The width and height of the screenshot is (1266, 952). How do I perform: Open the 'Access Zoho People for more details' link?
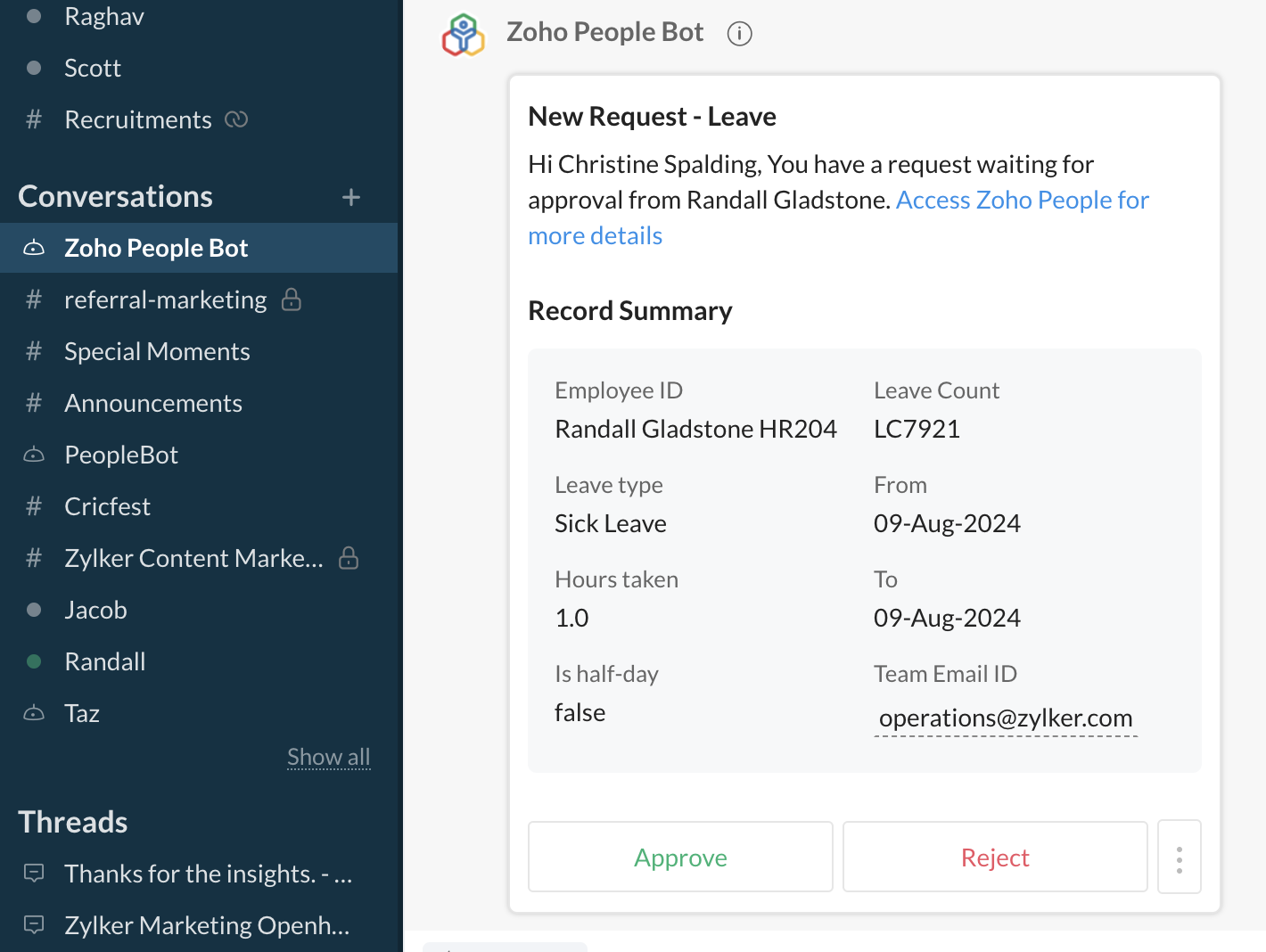(x=838, y=217)
